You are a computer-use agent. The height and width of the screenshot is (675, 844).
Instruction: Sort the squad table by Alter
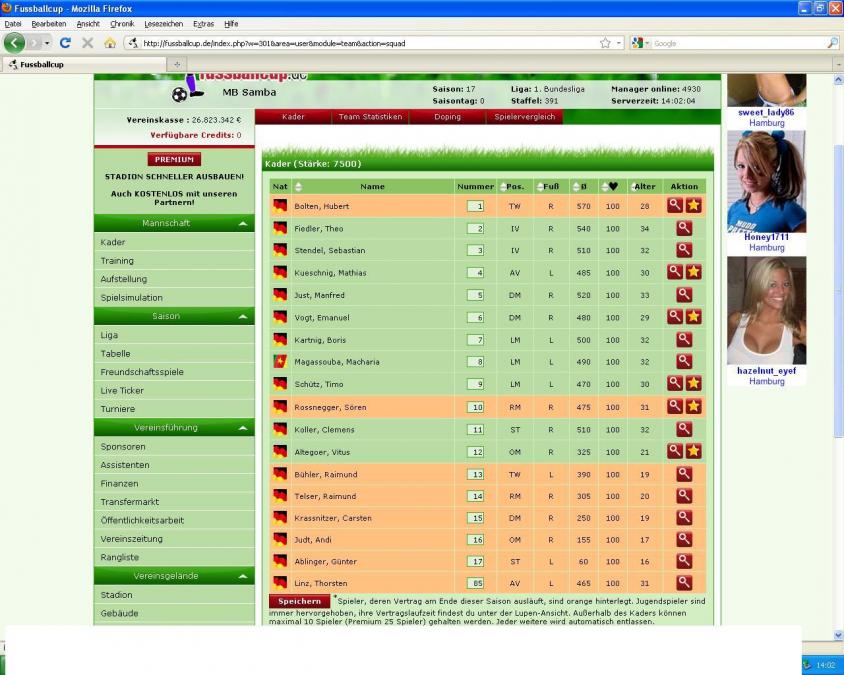[645, 186]
